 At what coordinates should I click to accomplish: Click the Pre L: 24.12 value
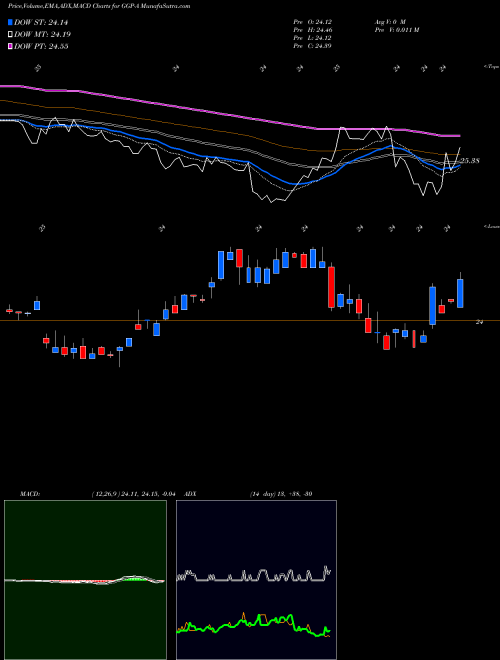pos(312,38)
